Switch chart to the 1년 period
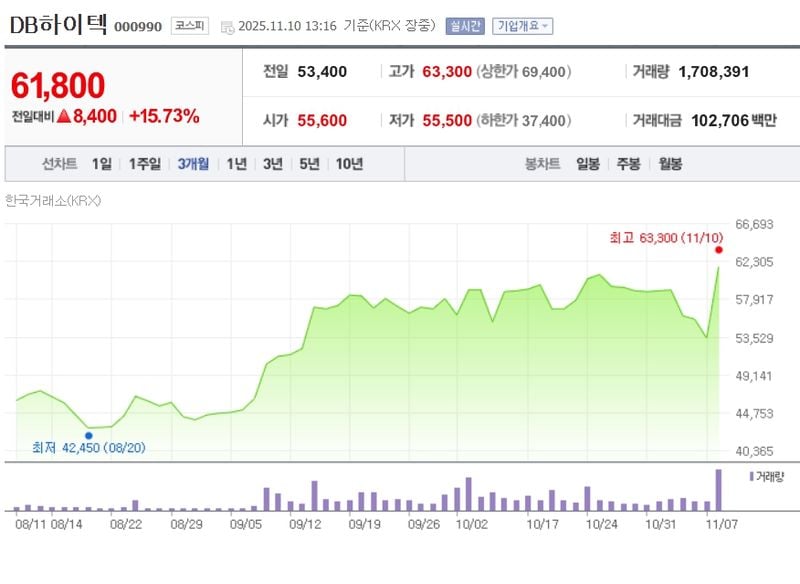This screenshot has height=584, width=800. coord(236,164)
